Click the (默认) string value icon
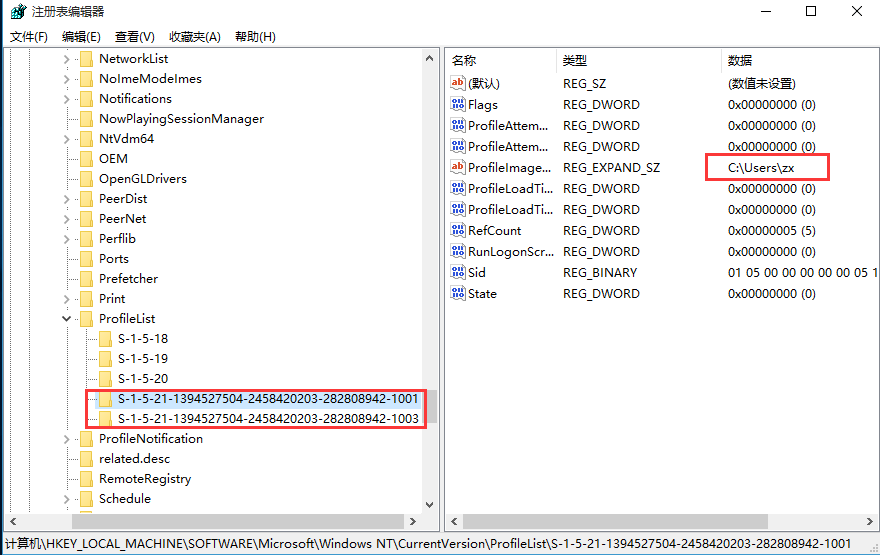The image size is (880, 555). pyautogui.click(x=458, y=84)
